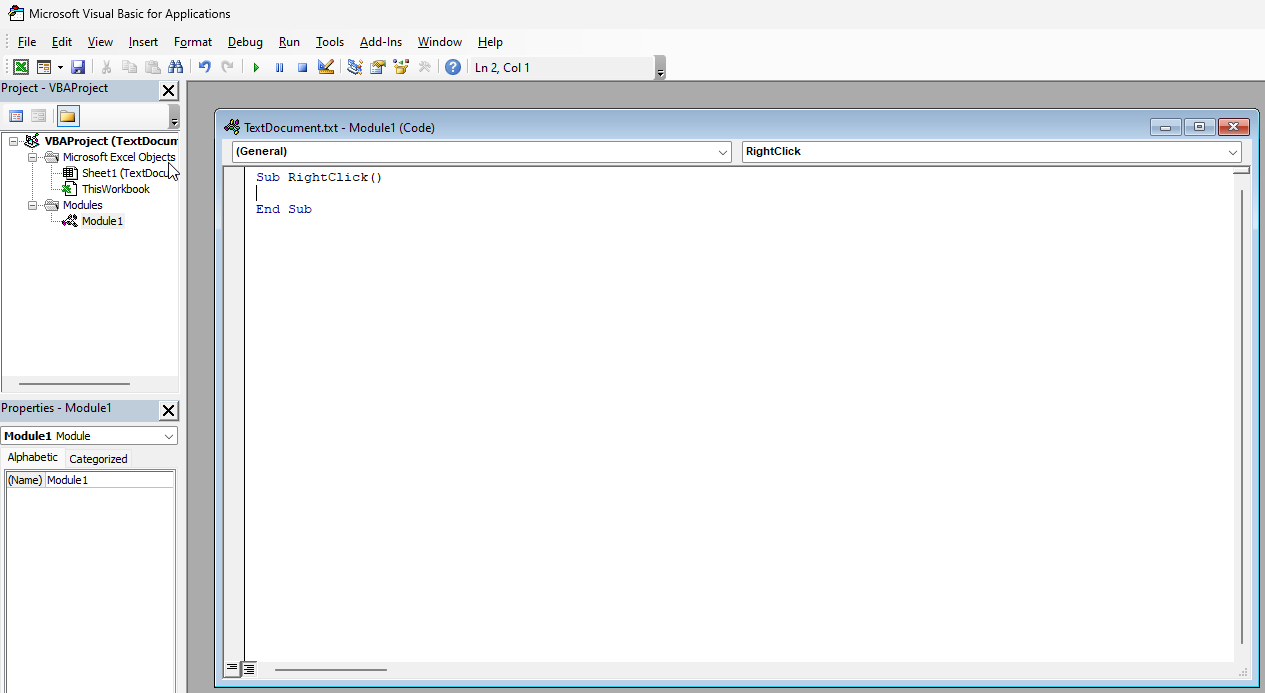Click the code window's horizontal scrollbar

pos(330,669)
